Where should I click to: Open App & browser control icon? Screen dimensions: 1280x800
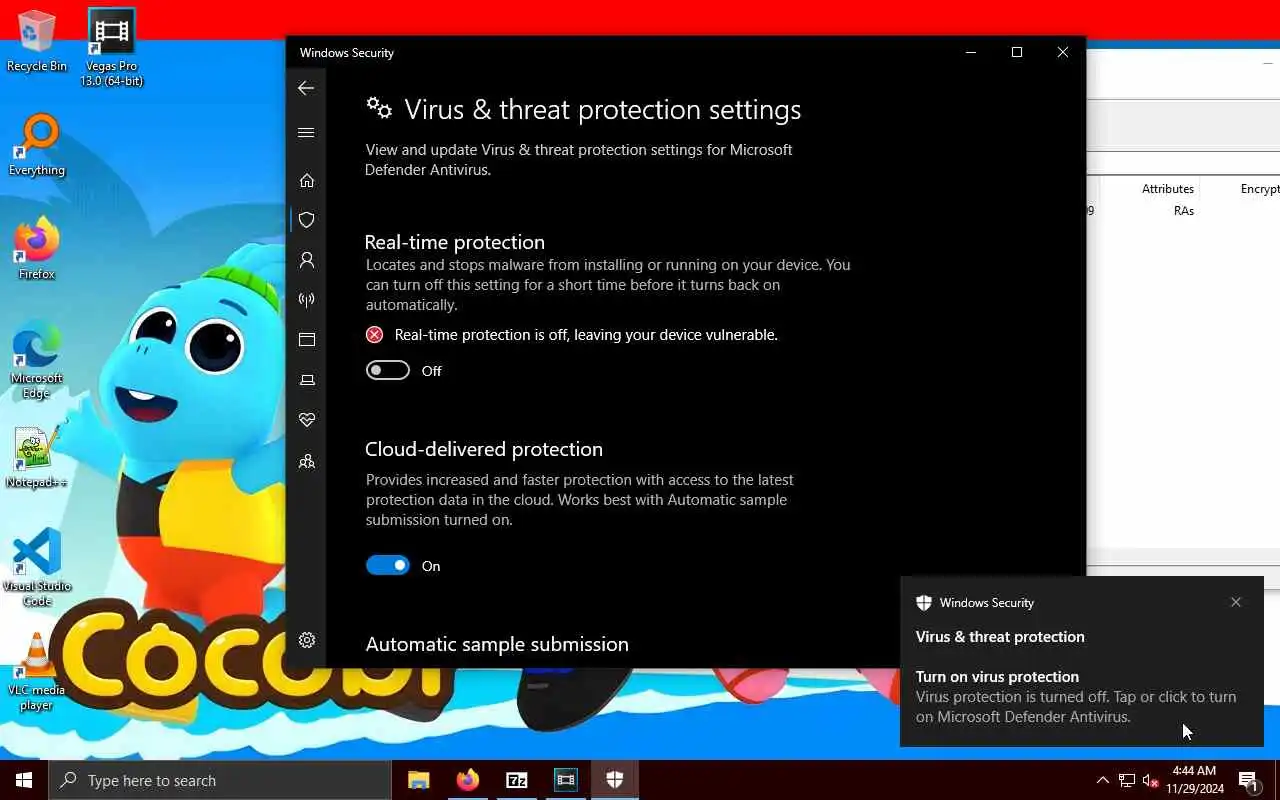[x=307, y=340]
